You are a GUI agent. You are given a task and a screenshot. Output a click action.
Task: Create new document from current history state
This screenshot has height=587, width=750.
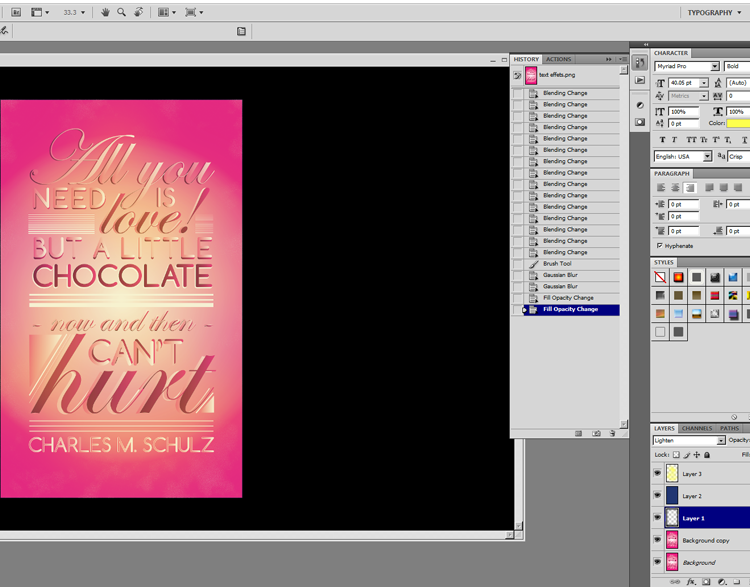click(578, 433)
